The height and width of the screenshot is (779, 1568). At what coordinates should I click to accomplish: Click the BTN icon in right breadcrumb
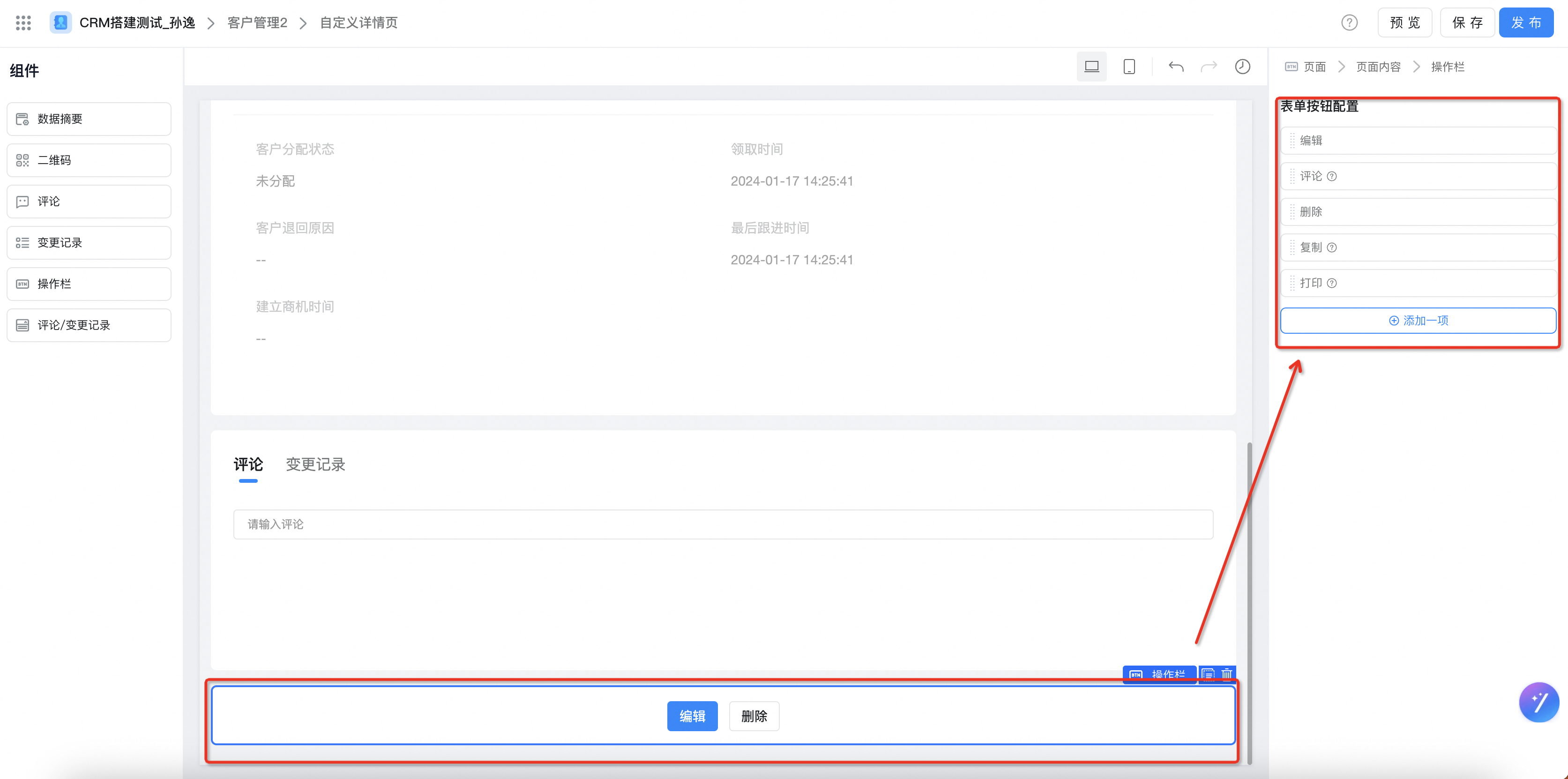tap(1291, 67)
